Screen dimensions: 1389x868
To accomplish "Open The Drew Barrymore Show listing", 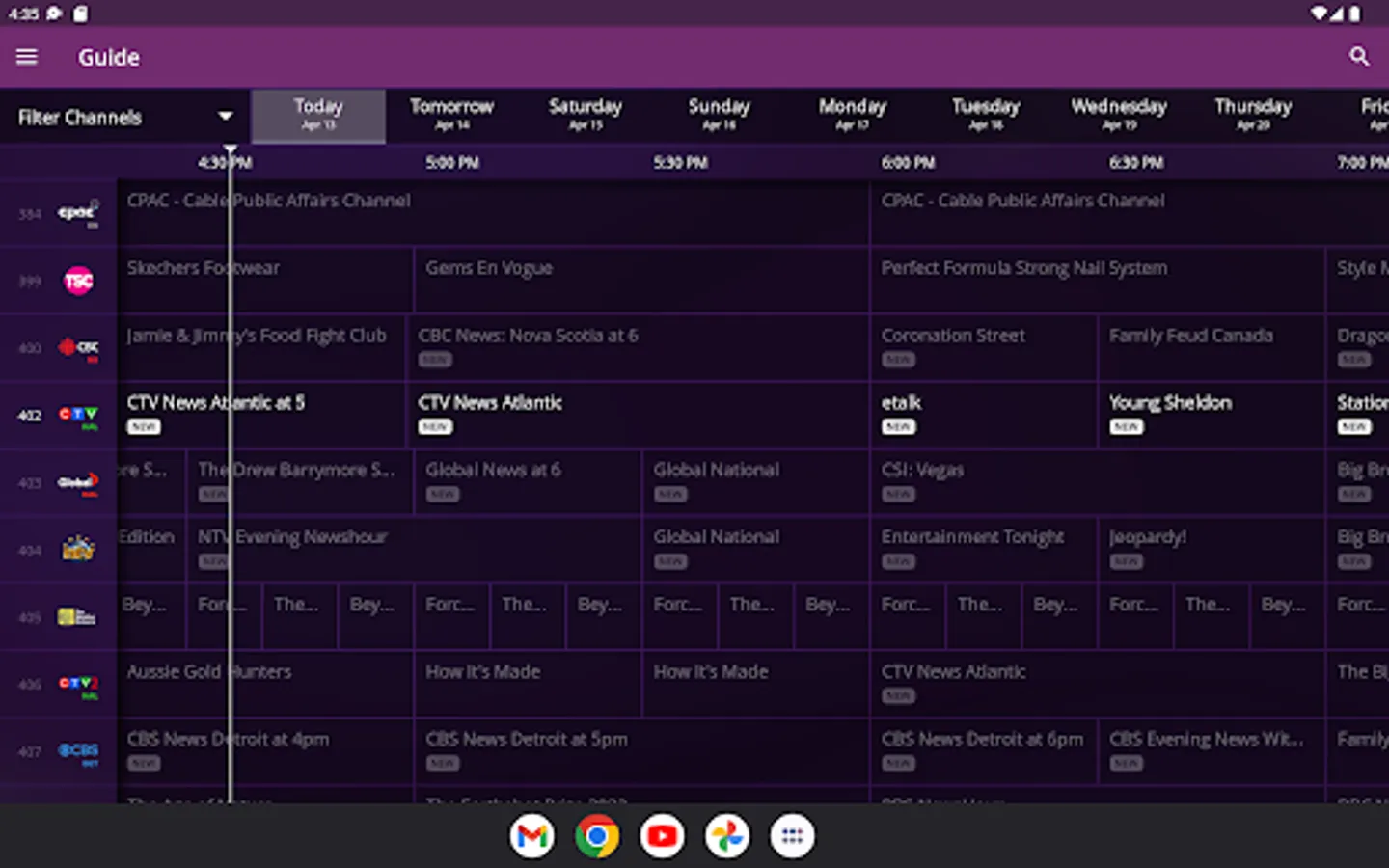I will tap(301, 481).
